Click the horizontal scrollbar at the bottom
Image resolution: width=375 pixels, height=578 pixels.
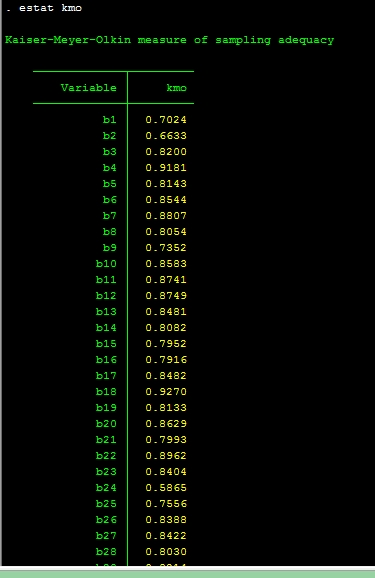tap(187, 573)
